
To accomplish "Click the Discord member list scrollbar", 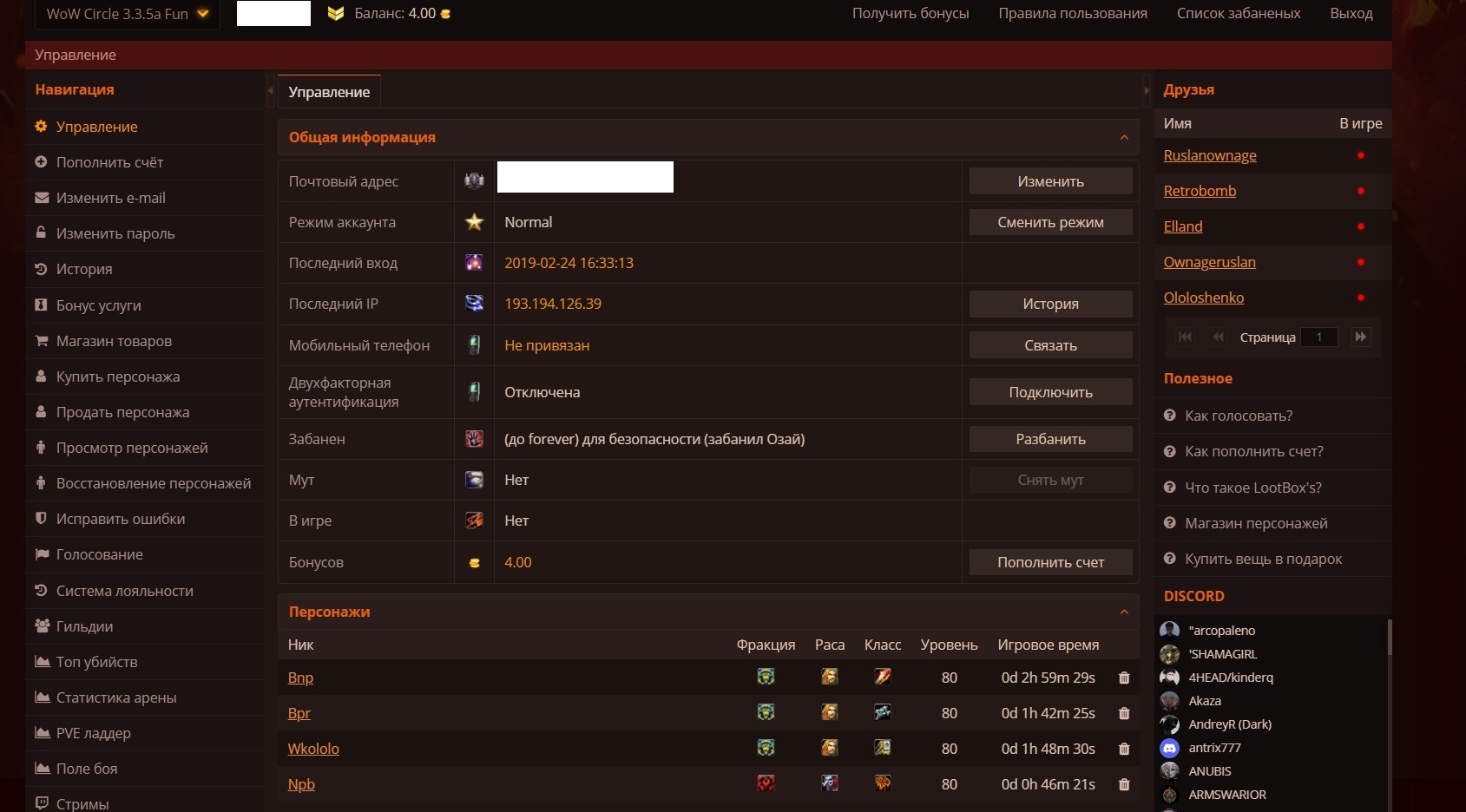I will pos(1389,638).
